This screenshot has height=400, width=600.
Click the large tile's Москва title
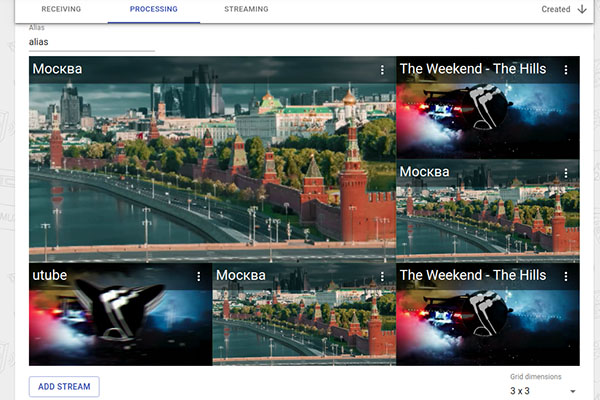tap(57, 69)
